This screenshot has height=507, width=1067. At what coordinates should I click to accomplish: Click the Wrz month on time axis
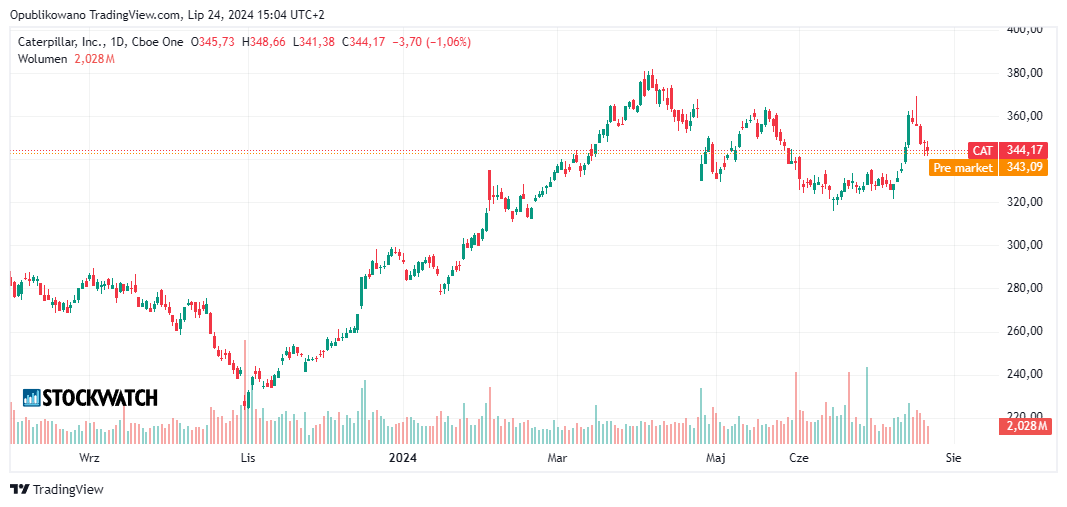(89, 458)
